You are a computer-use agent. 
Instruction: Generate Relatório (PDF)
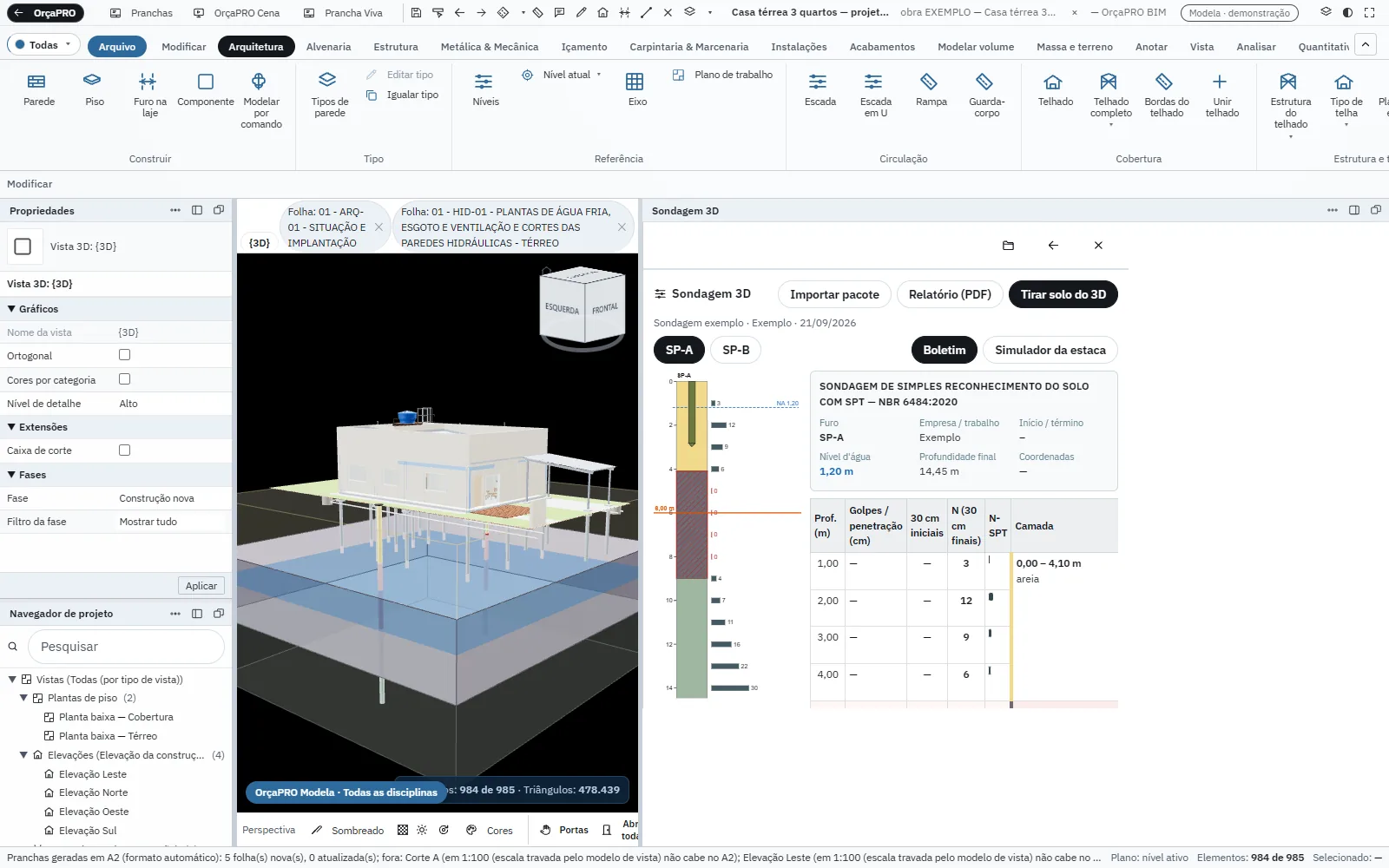pos(950,294)
